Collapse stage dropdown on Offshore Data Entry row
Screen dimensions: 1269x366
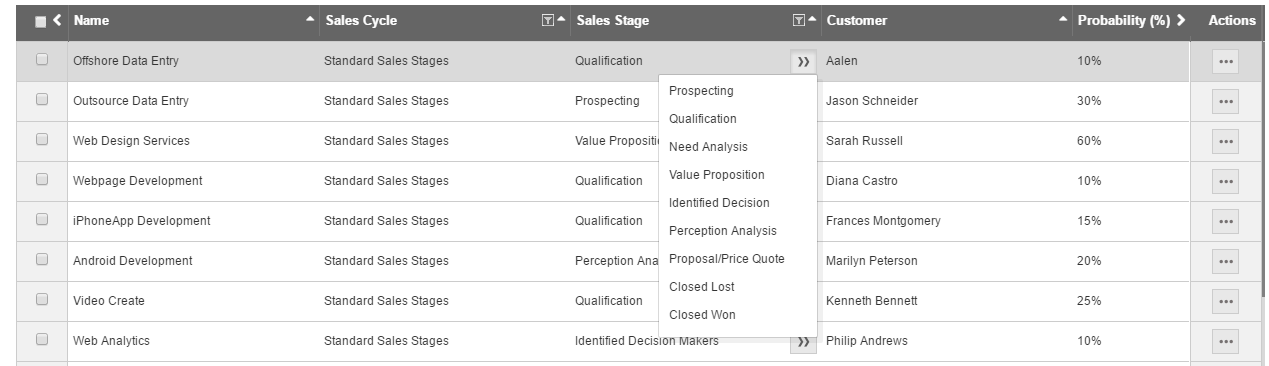(803, 62)
